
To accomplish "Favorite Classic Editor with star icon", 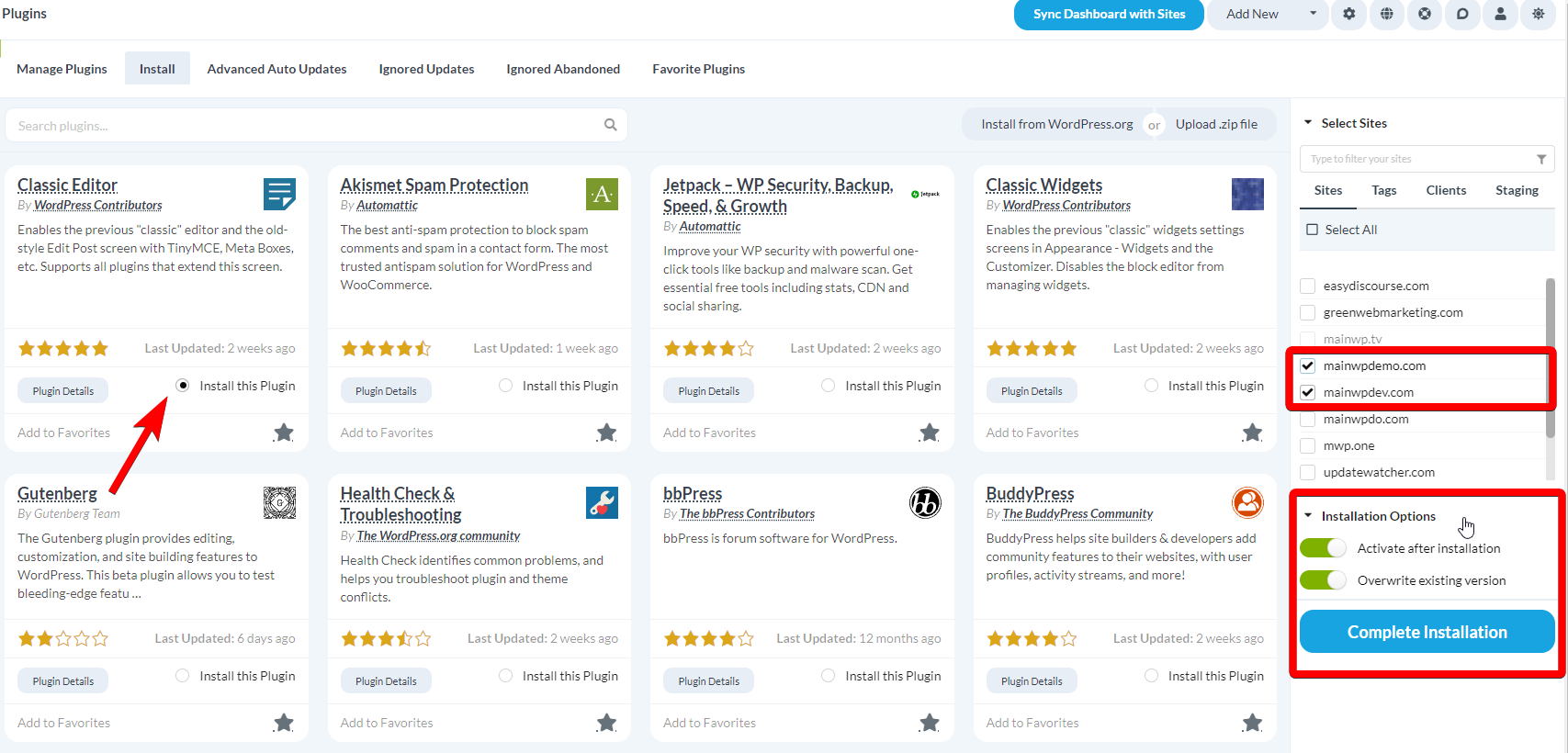I will 284,433.
